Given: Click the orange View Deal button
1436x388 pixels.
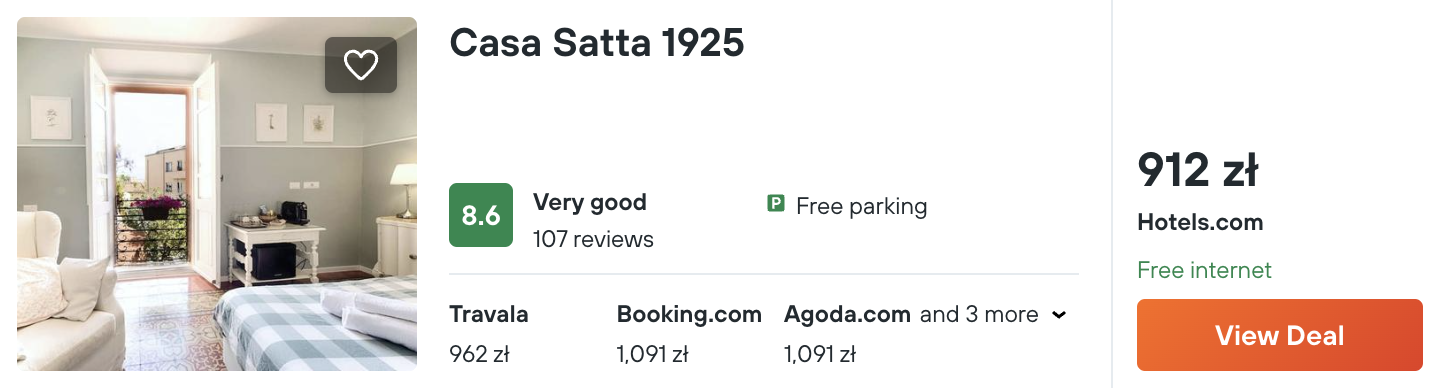Looking at the screenshot, I should [1279, 335].
